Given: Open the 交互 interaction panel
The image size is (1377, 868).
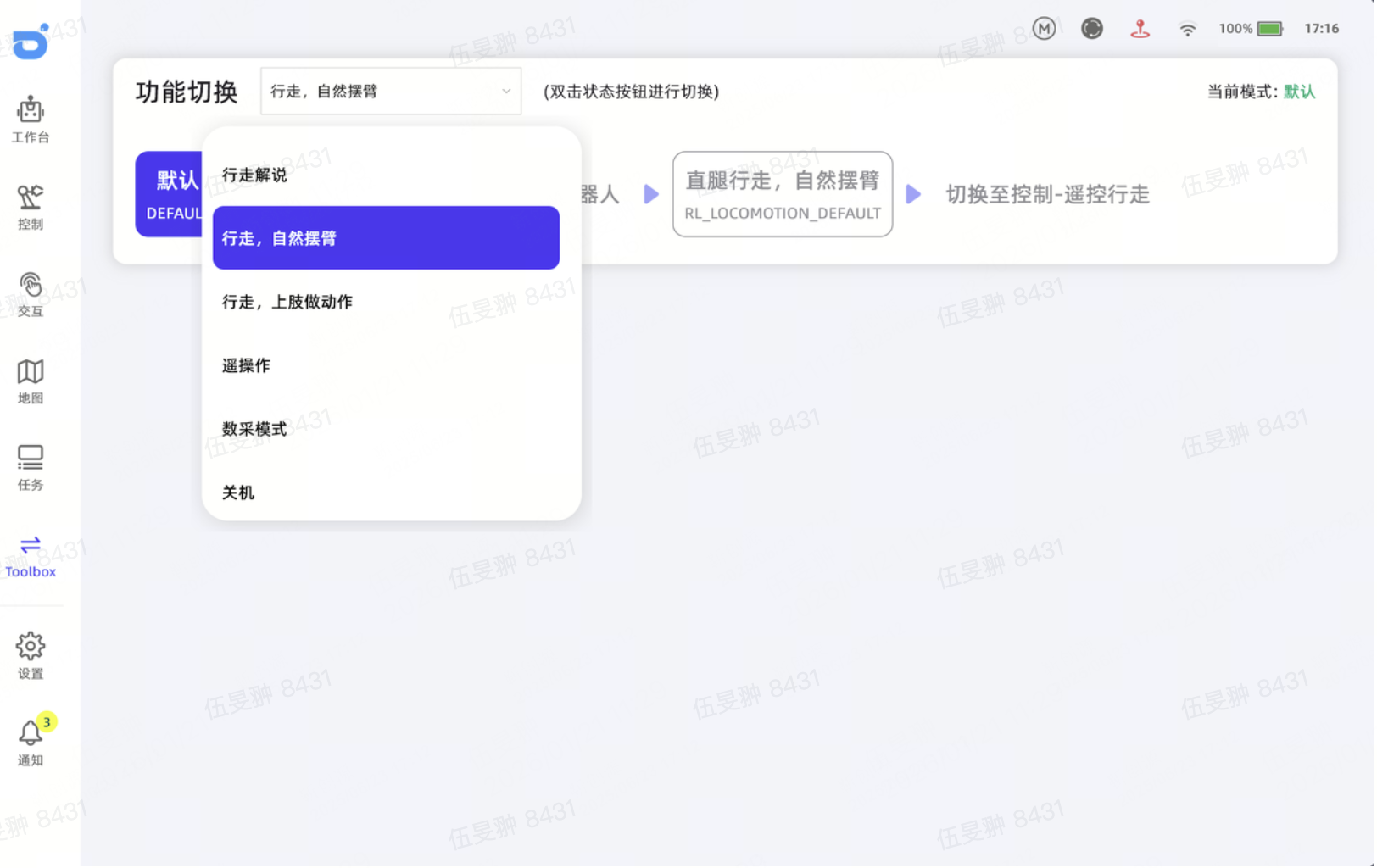Looking at the screenshot, I should pyautogui.click(x=30, y=294).
